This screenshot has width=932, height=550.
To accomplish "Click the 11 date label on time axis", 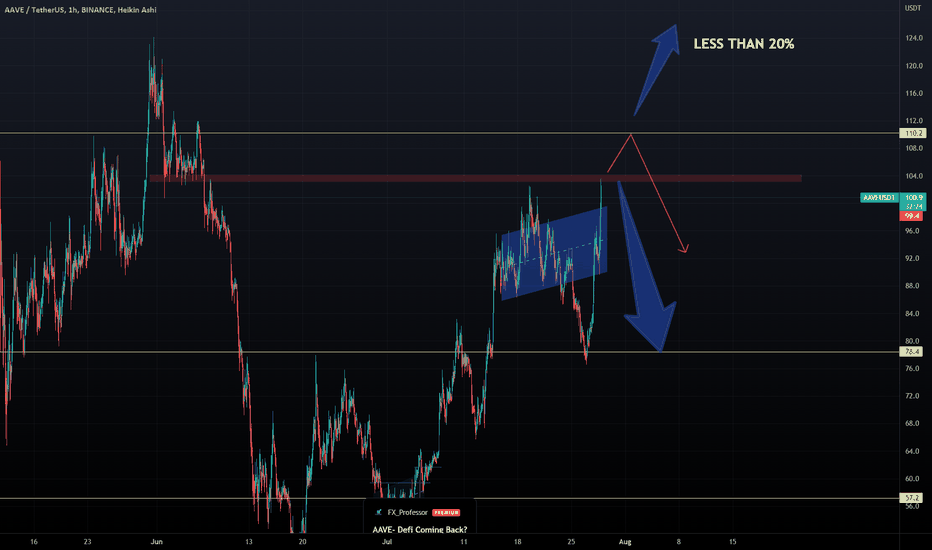I will 464,542.
